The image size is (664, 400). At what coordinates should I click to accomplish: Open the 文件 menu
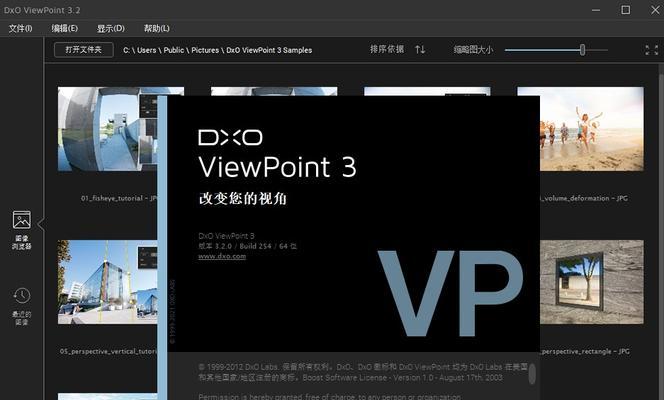click(20, 28)
